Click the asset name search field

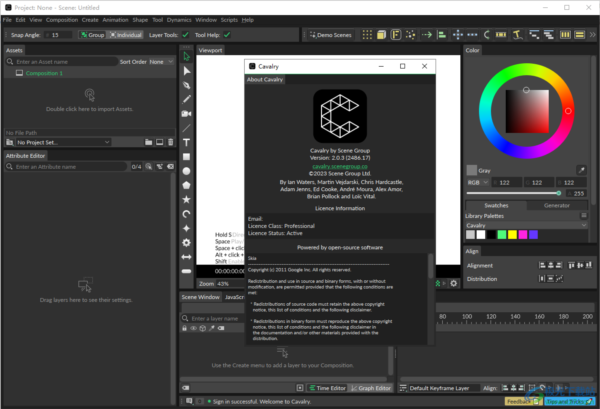[62, 62]
